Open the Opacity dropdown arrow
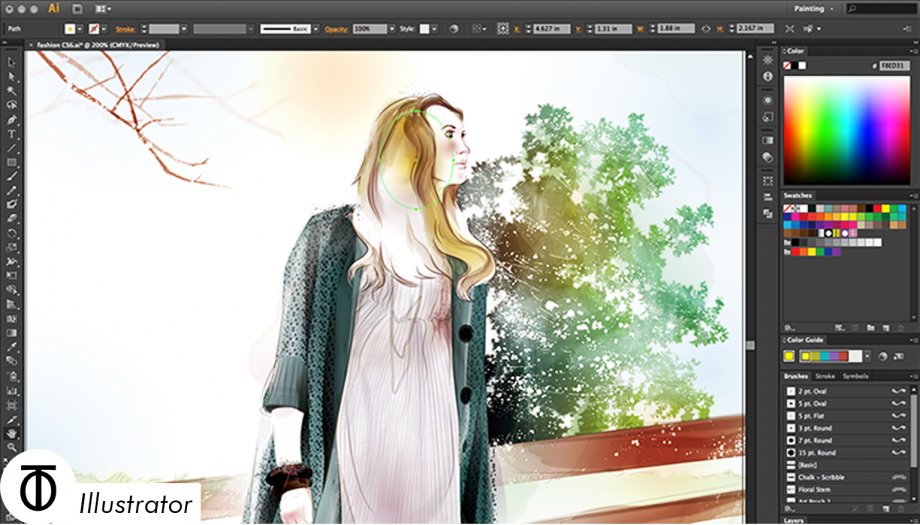Image resolution: width=920 pixels, height=525 pixels. point(392,29)
